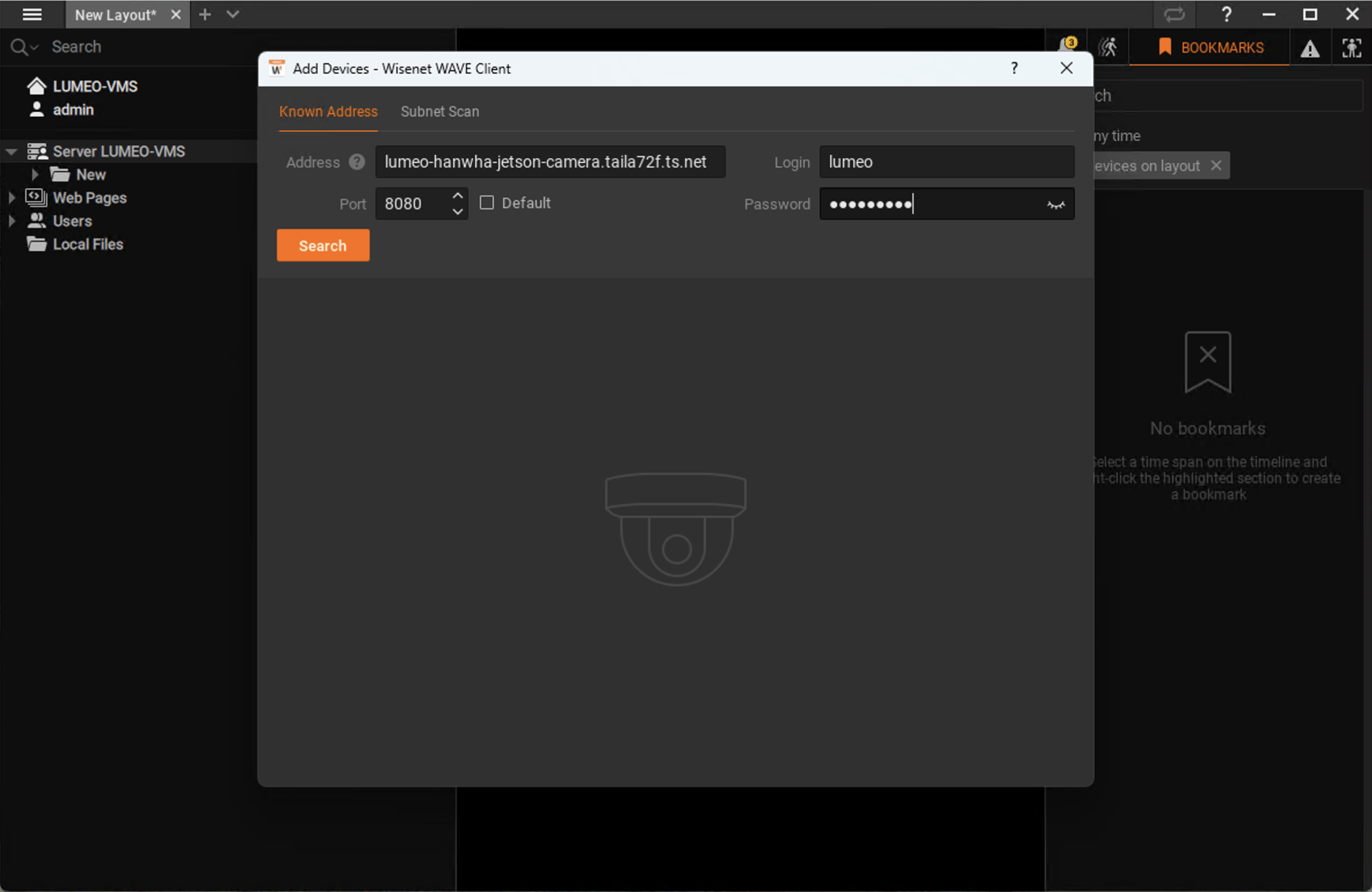Edit the Login field
This screenshot has height=892, width=1372.
point(947,162)
